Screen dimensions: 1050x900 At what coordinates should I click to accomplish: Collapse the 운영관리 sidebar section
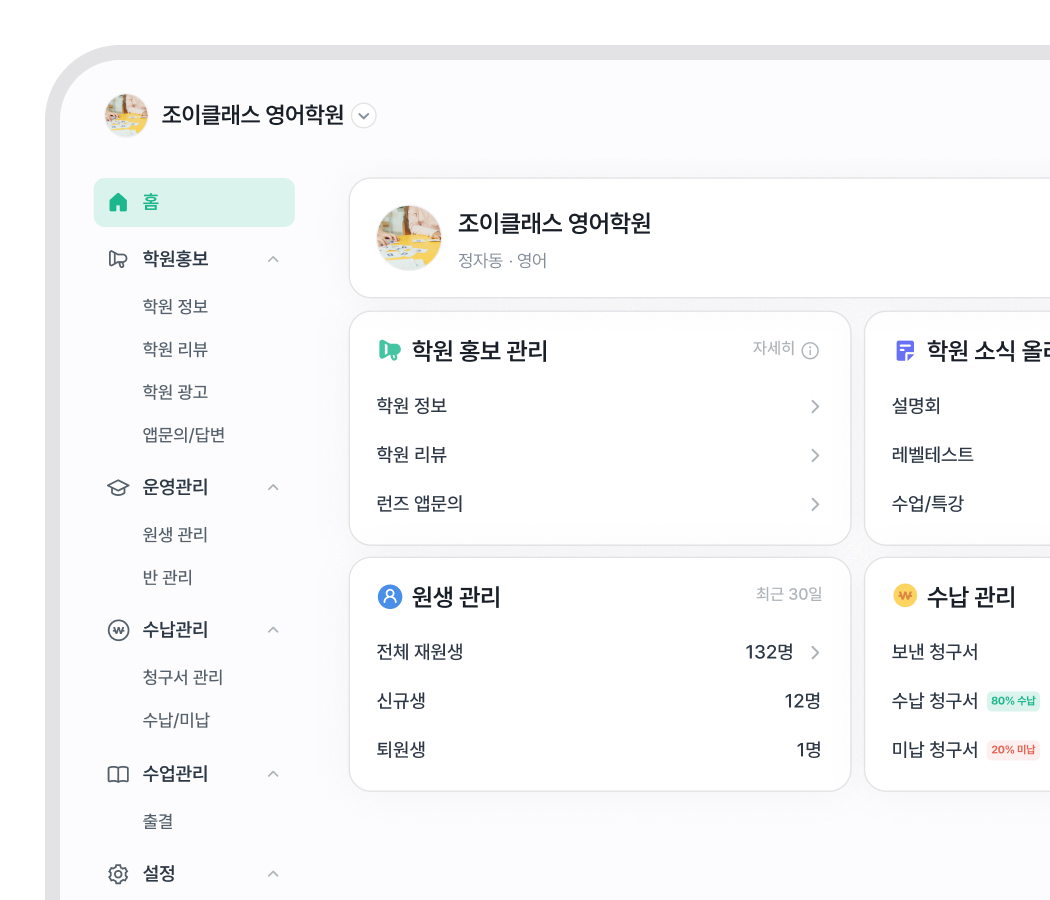pyautogui.click(x=273, y=487)
